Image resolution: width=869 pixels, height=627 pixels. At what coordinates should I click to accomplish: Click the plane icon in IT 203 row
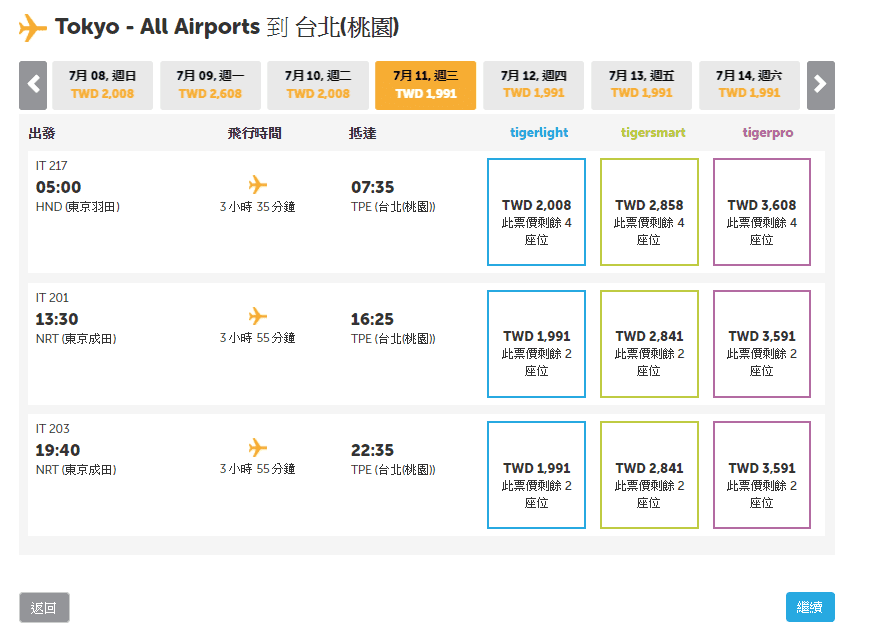[x=258, y=447]
